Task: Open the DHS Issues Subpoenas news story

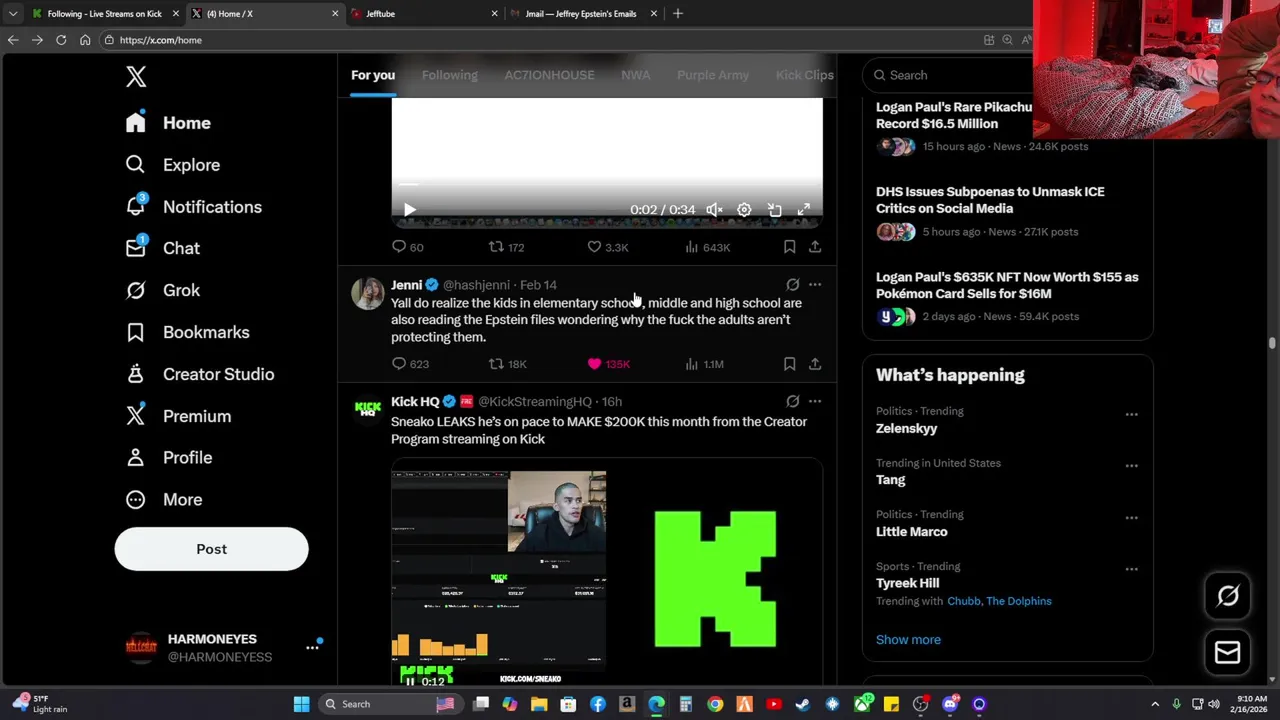Action: pos(1007,210)
